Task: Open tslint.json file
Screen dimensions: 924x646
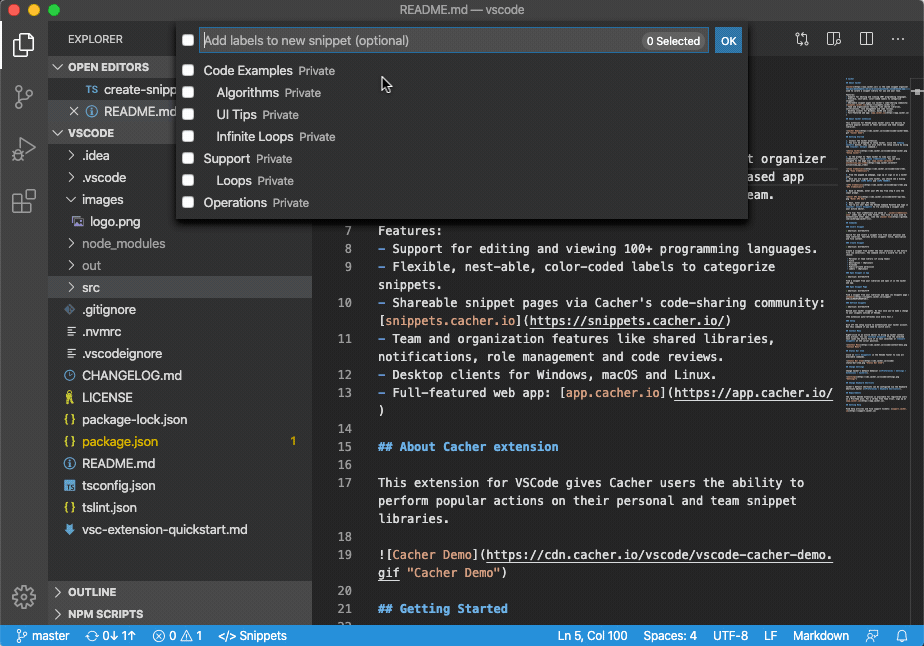Action: (x=109, y=507)
